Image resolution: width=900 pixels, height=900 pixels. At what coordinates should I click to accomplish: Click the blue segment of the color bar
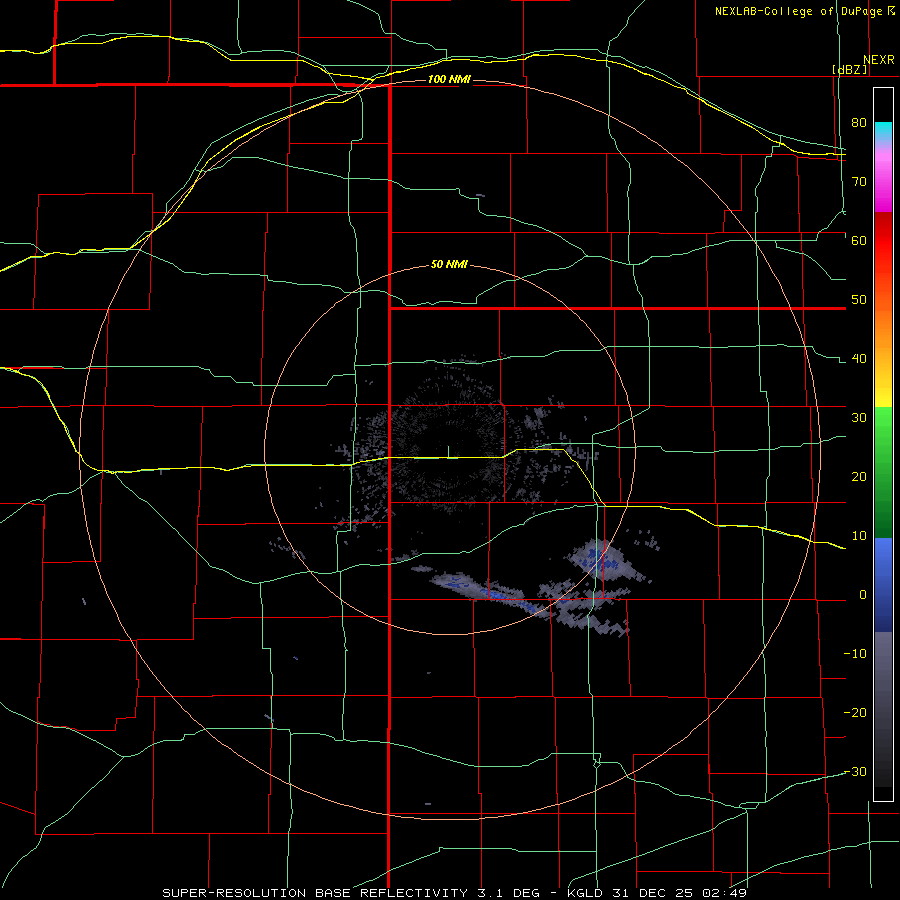point(883,584)
